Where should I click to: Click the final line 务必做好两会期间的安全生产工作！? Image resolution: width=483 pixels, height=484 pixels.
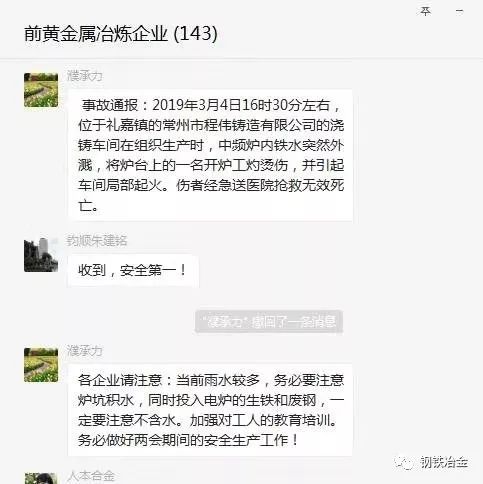[x=189, y=440]
